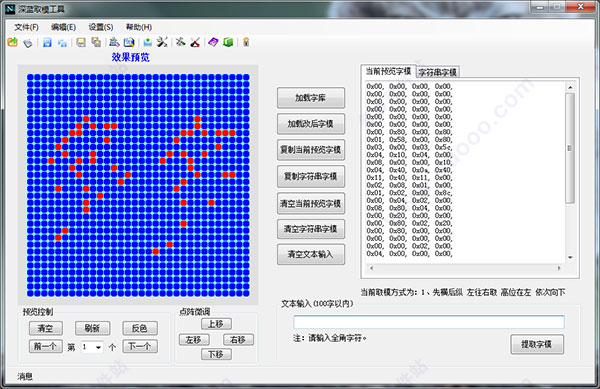Image resolution: width=600 pixels, height=389 pixels.
Task: Switch to the 字符串字模 tab
Action: (437, 72)
